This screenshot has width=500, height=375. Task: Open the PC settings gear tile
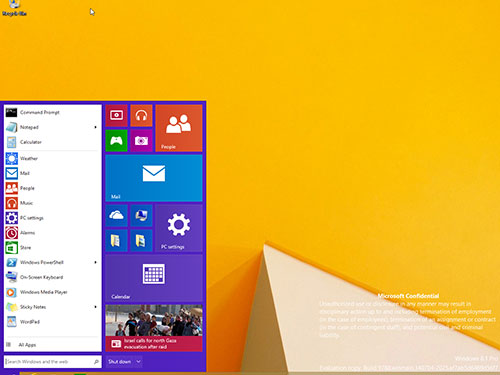pos(179,228)
